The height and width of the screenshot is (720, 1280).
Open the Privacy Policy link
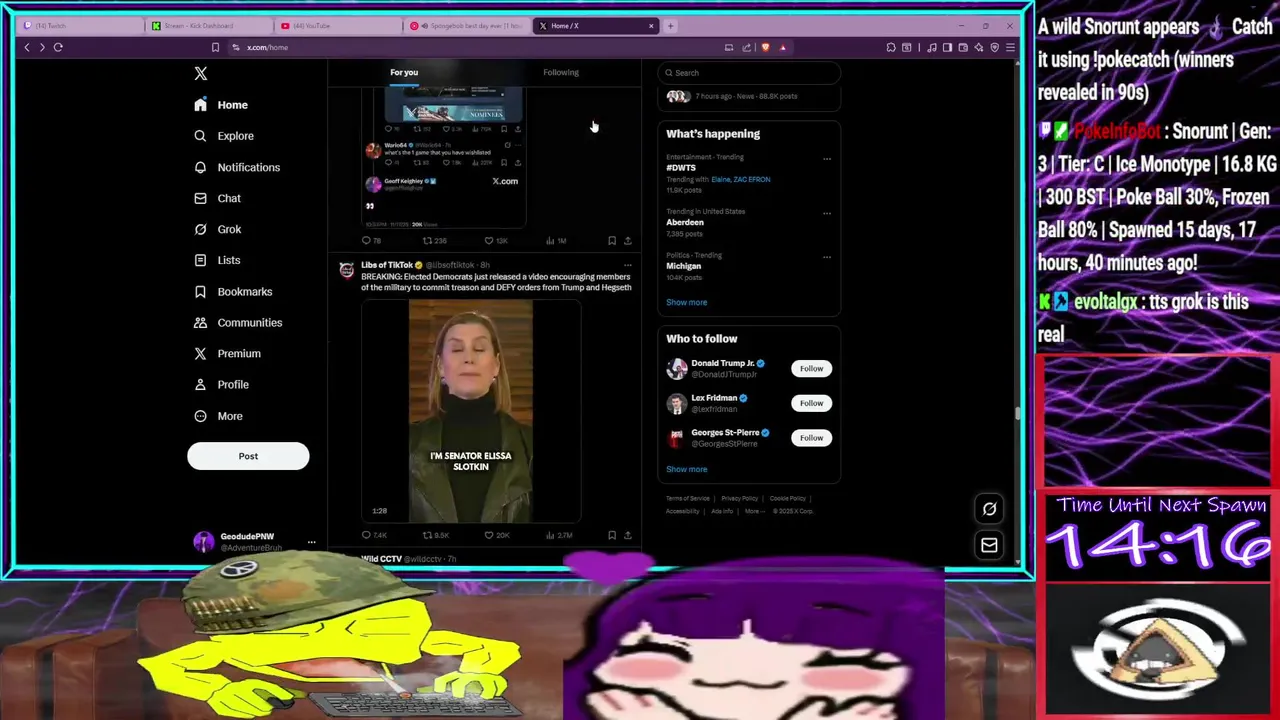coord(740,498)
